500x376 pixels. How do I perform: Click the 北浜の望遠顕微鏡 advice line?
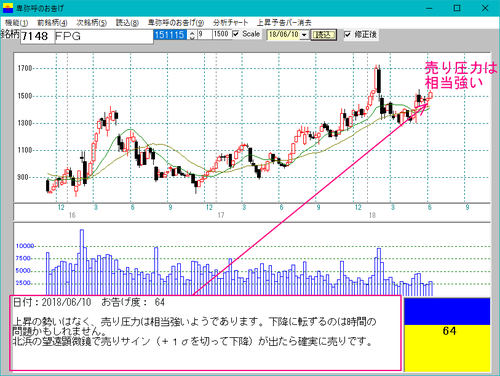(192, 341)
